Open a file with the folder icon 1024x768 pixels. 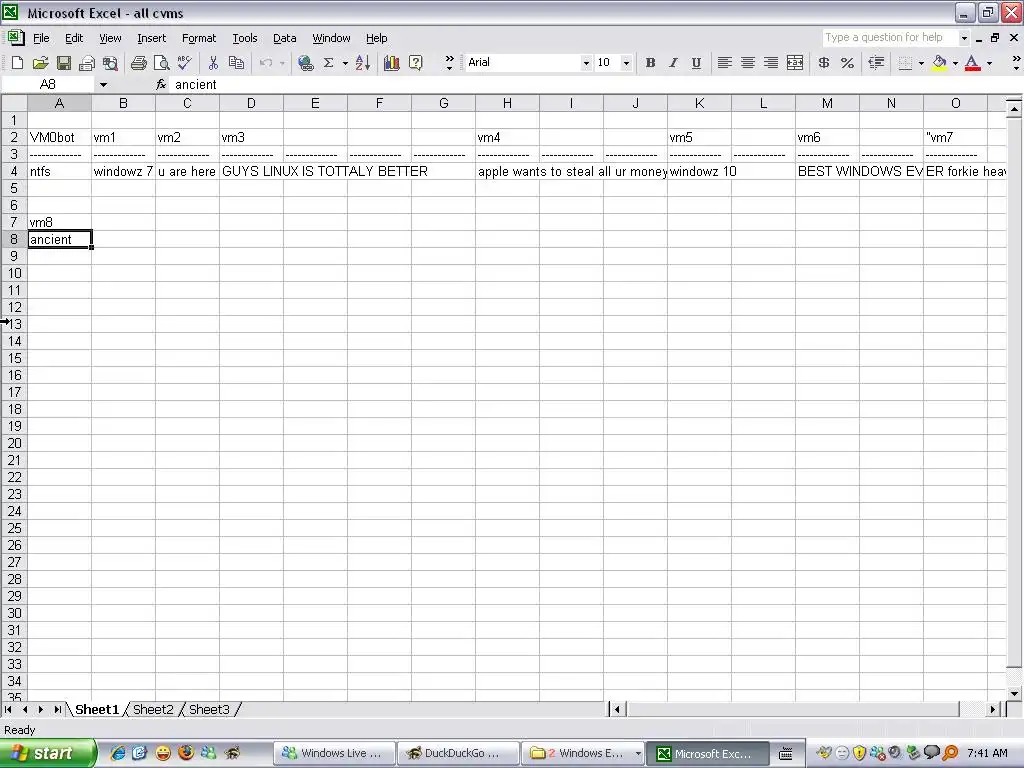[x=40, y=63]
